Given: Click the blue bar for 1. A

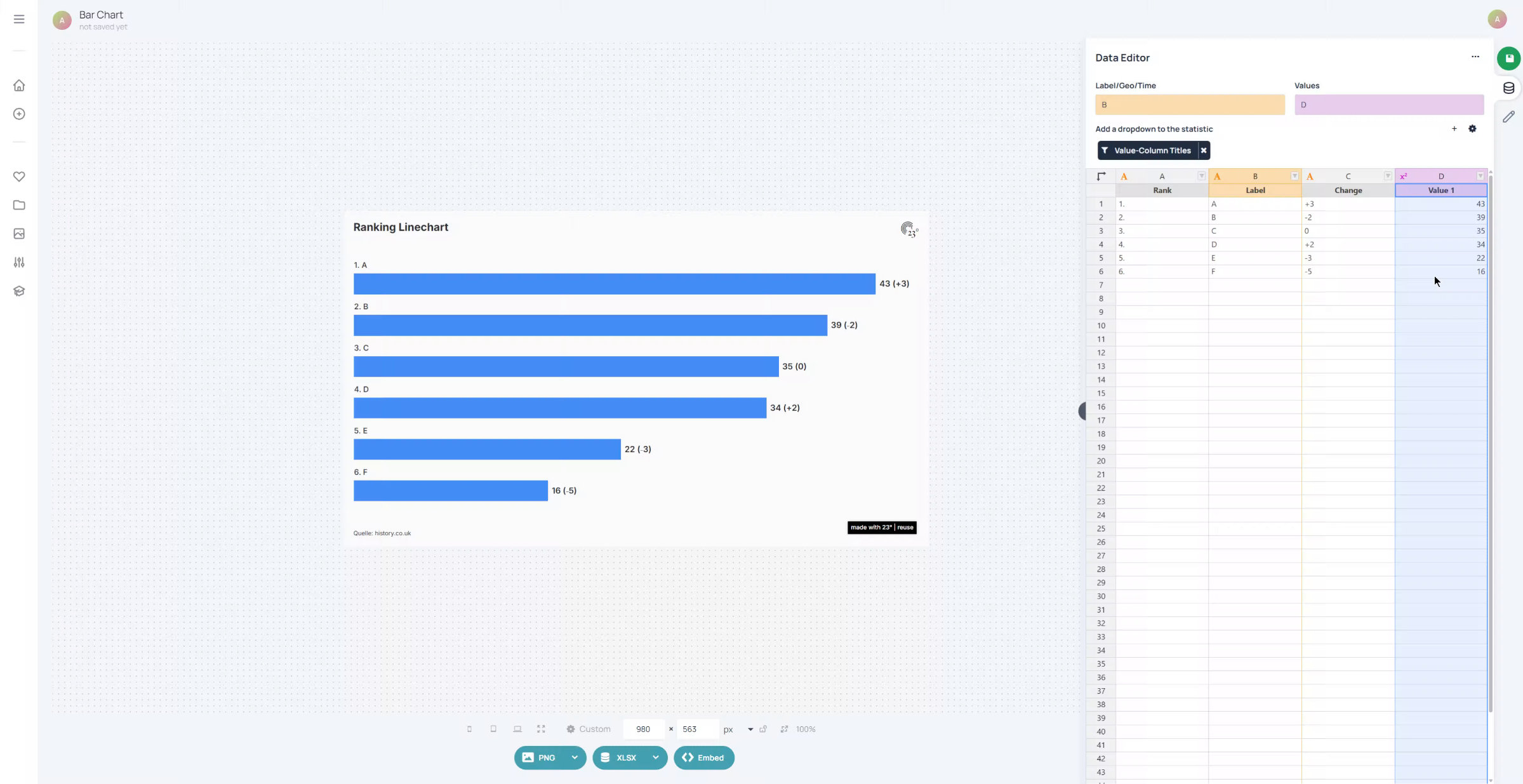Looking at the screenshot, I should (615, 284).
